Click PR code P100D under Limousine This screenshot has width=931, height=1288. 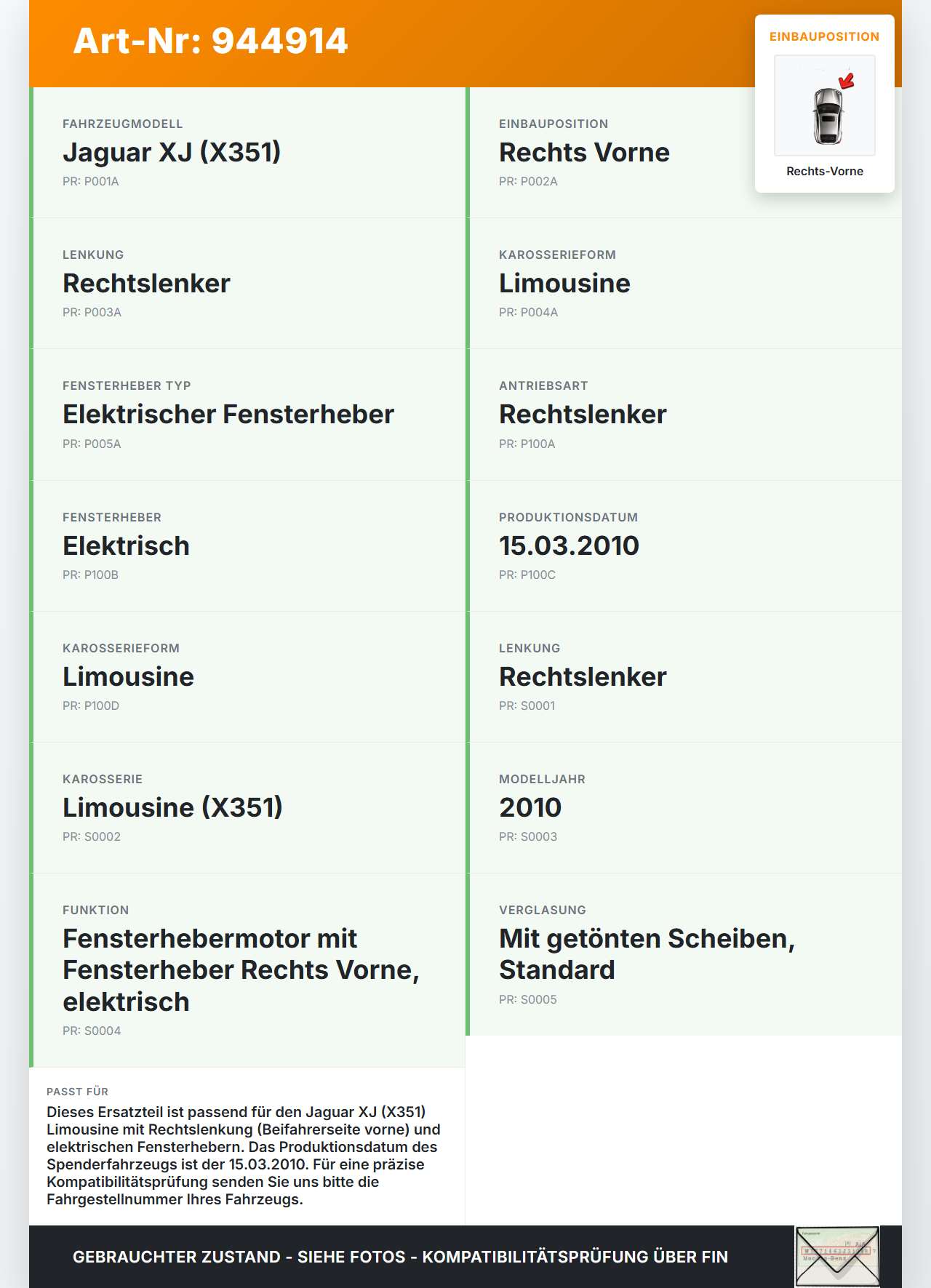(x=91, y=706)
